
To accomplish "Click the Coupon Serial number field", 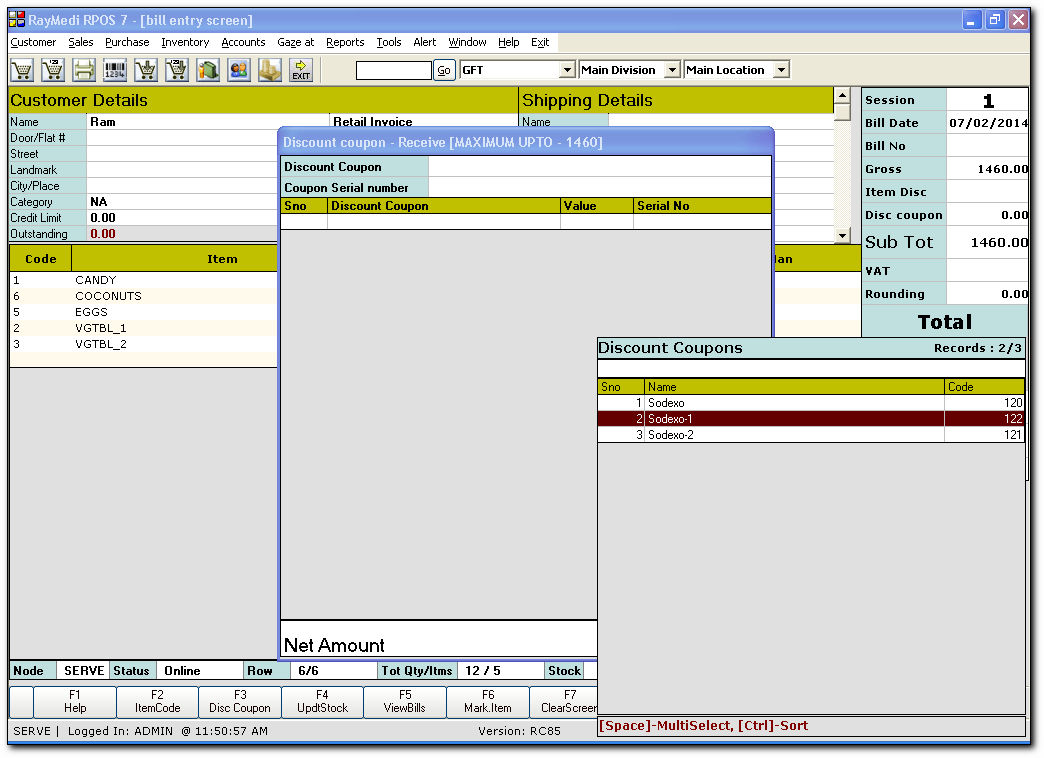I will coord(599,187).
